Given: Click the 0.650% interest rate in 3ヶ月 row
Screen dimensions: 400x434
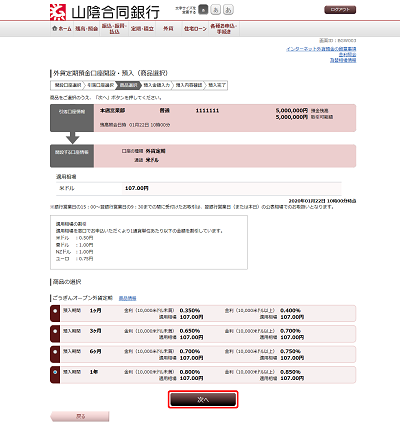Looking at the screenshot, I should click(190, 331).
